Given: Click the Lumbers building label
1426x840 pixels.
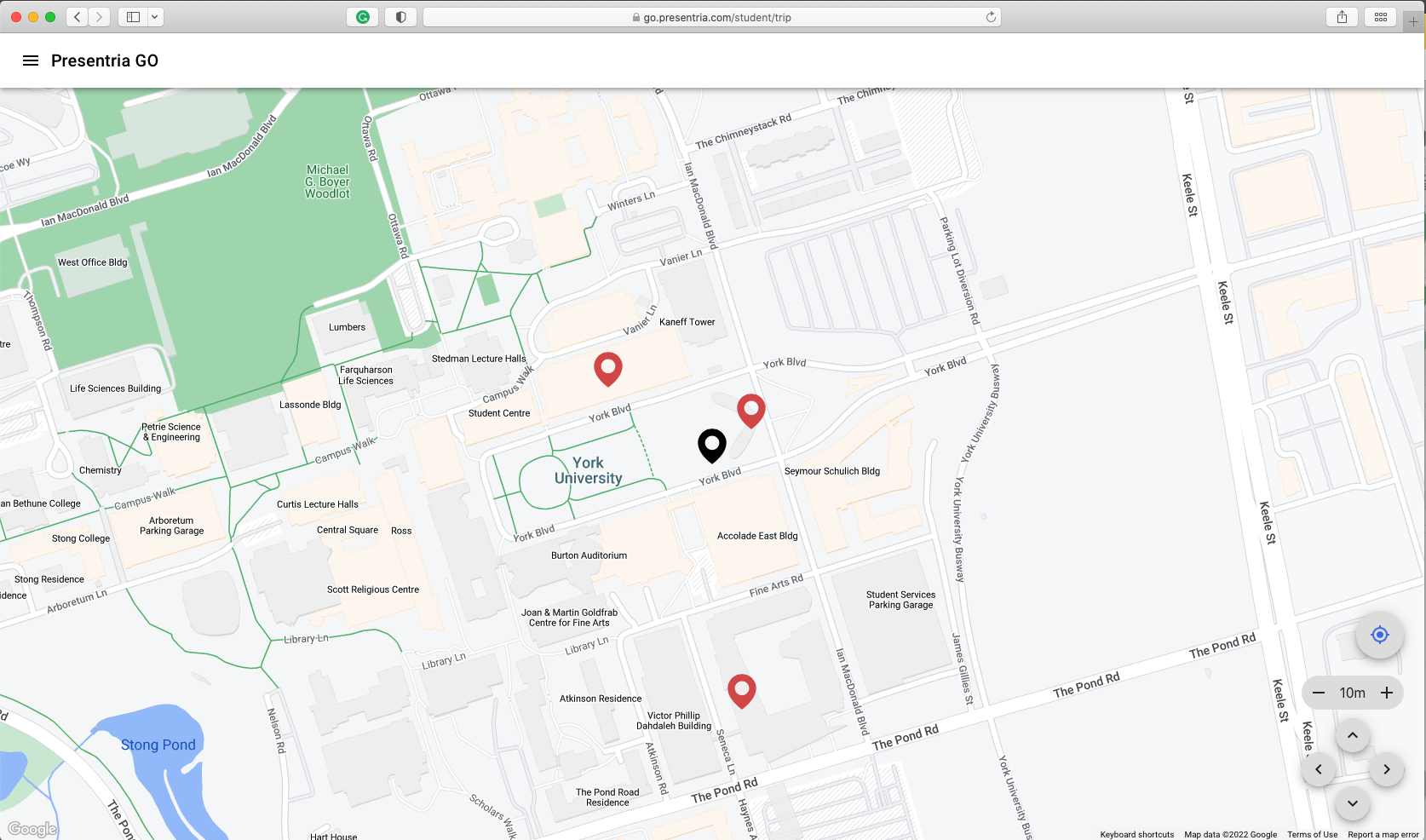Looking at the screenshot, I should [x=347, y=327].
